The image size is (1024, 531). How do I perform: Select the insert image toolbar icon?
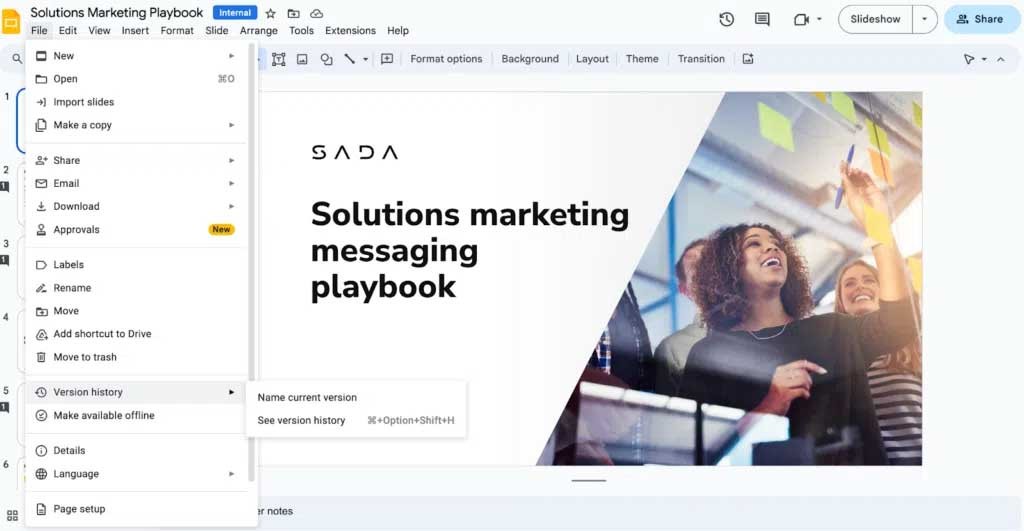[302, 59]
